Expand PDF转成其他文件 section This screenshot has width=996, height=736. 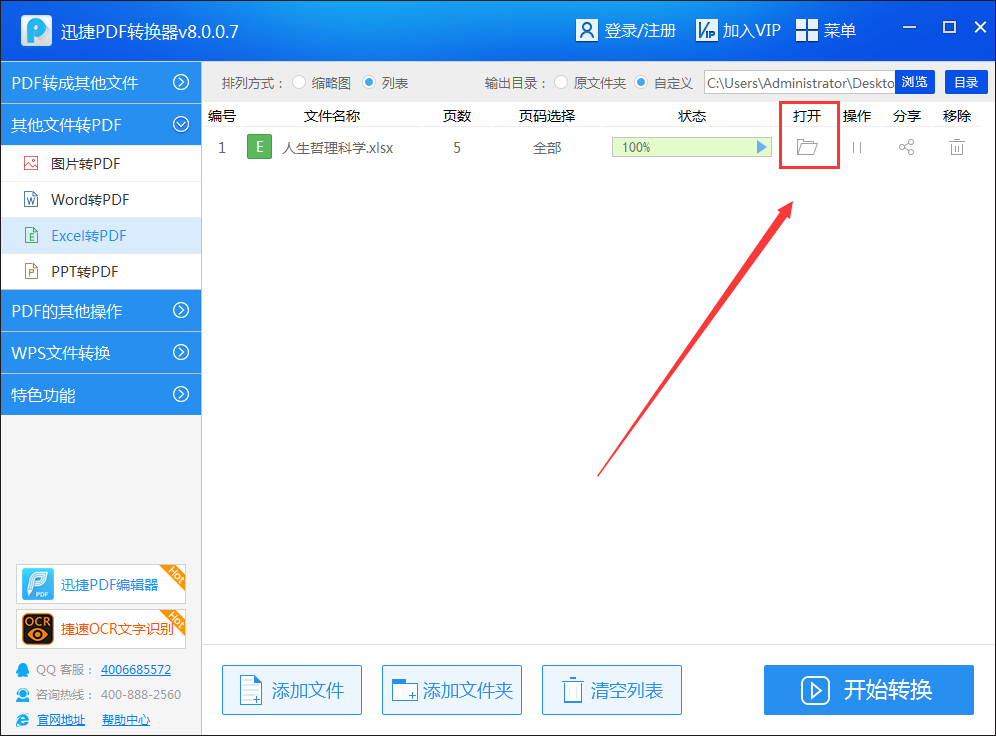(x=101, y=83)
